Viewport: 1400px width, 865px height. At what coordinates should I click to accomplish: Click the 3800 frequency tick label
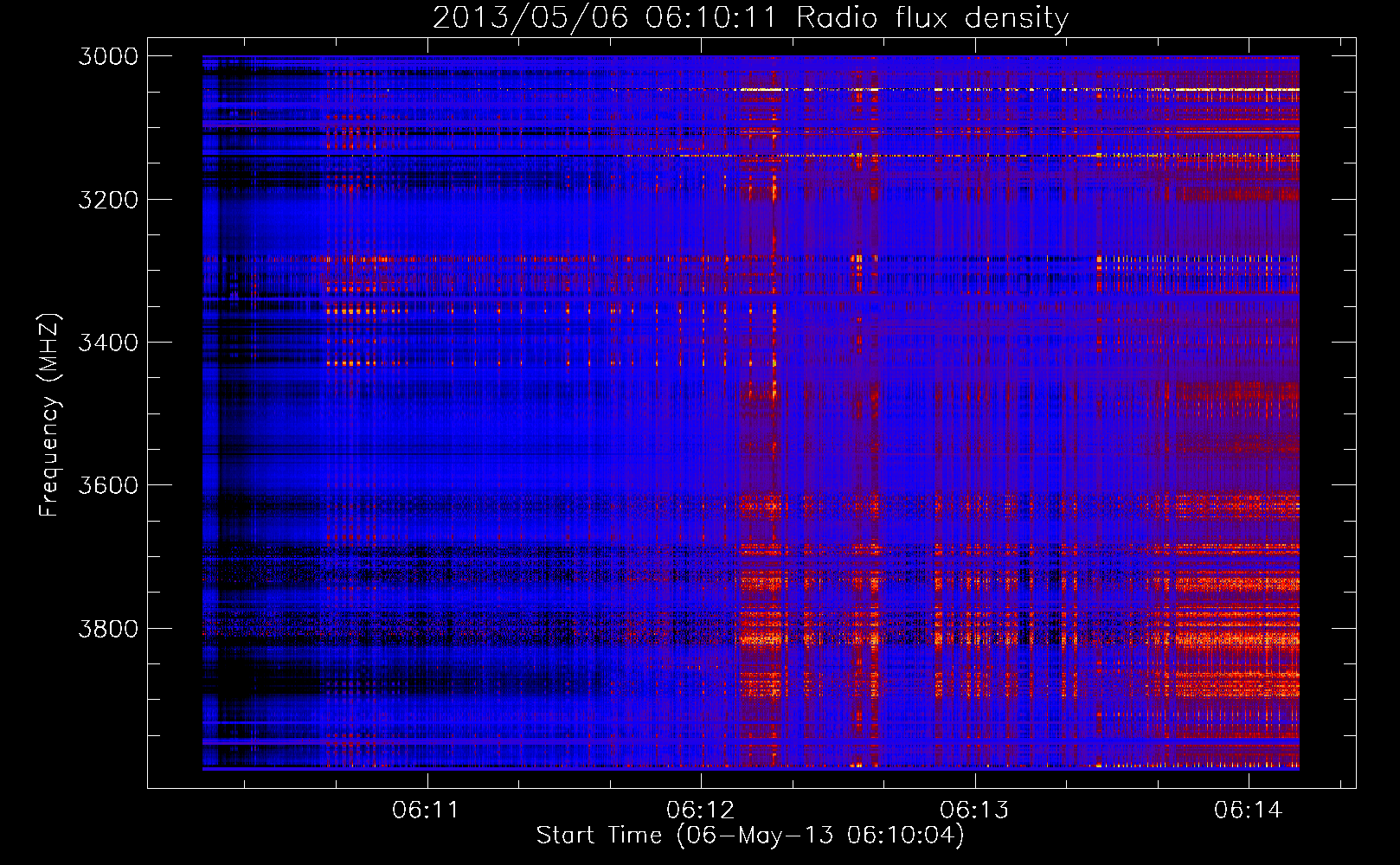pyautogui.click(x=108, y=629)
